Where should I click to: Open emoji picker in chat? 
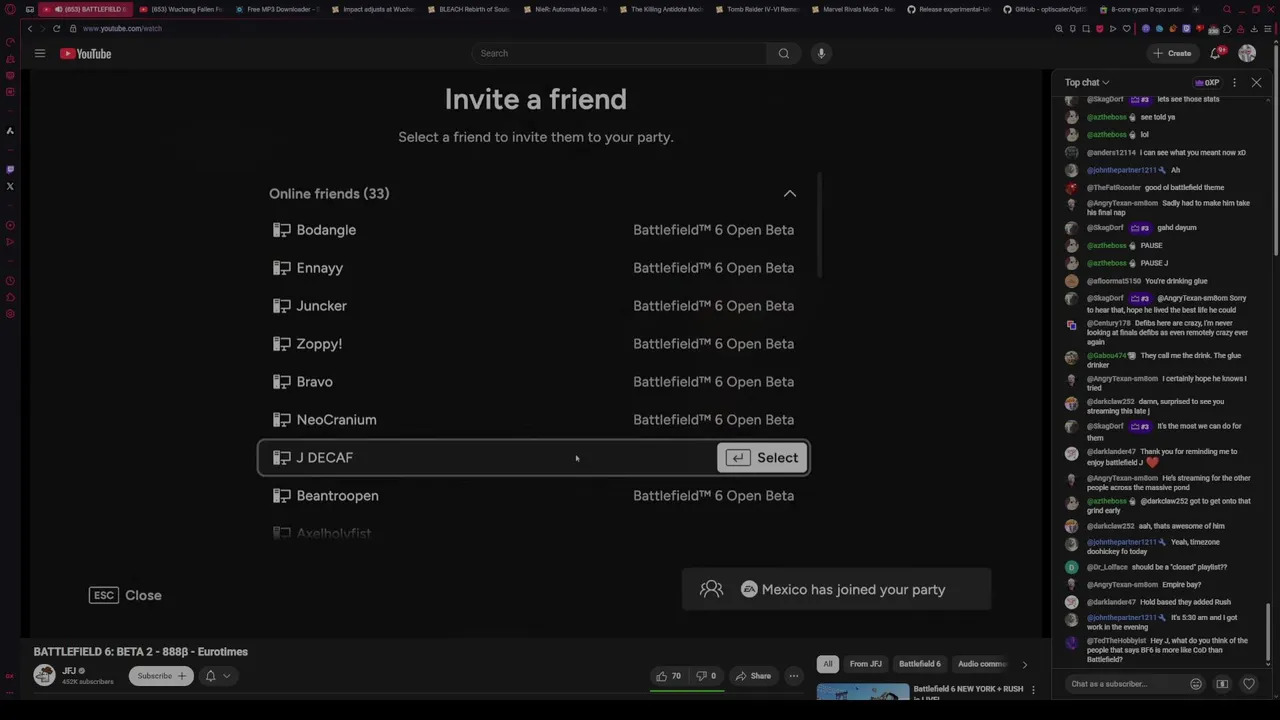point(1196,684)
